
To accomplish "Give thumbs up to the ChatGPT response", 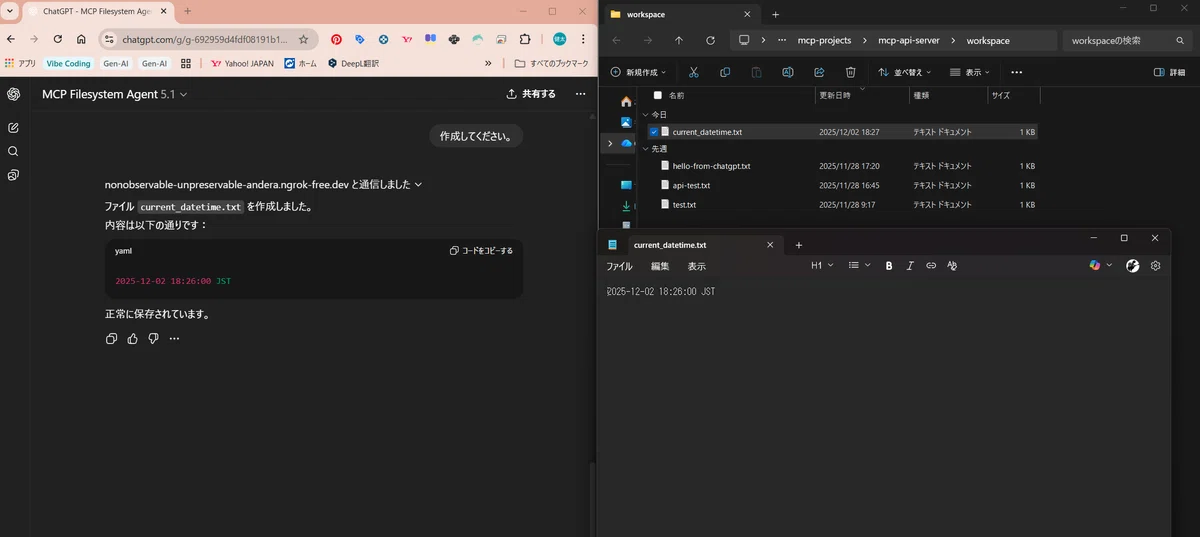I will tap(133, 339).
